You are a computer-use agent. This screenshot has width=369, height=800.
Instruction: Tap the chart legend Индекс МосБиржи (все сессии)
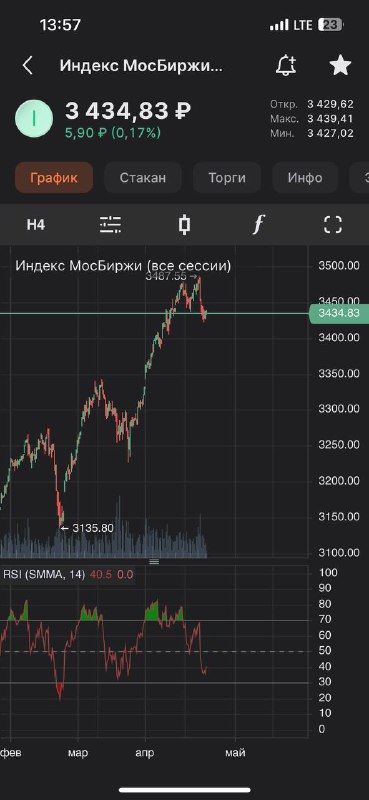tap(123, 266)
